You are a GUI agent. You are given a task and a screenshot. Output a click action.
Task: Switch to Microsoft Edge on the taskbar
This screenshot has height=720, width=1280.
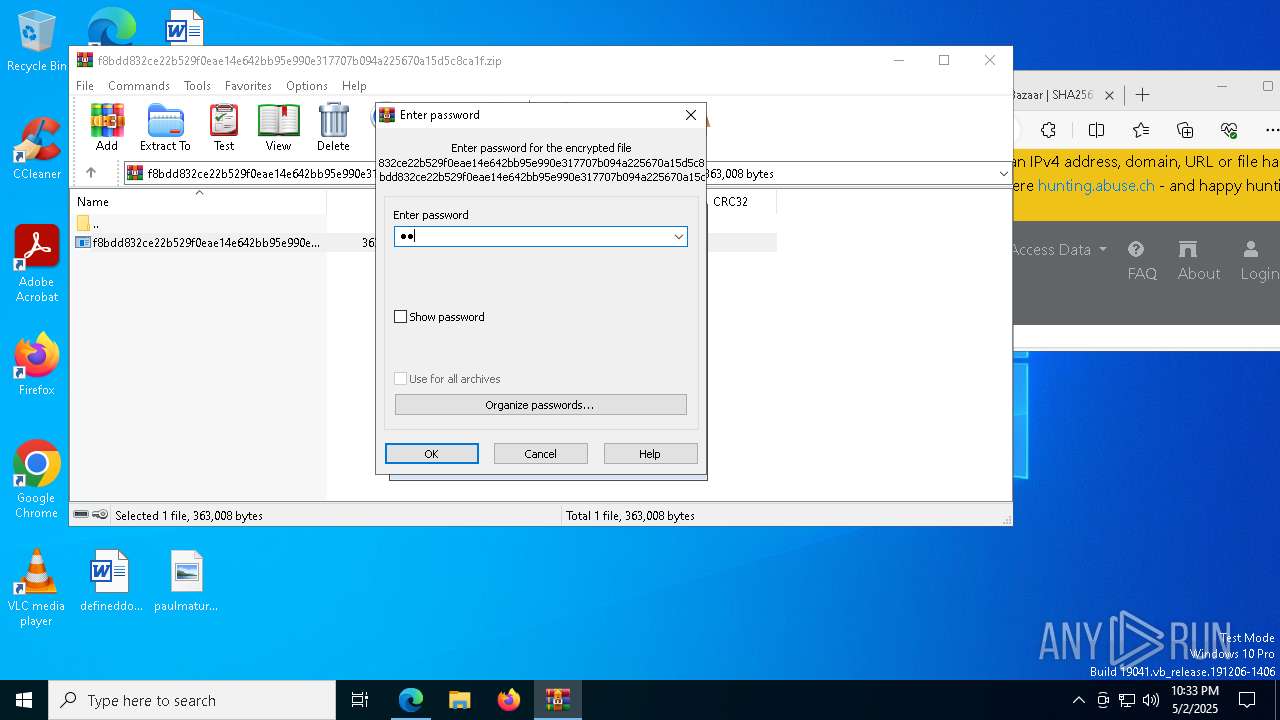[x=411, y=700]
